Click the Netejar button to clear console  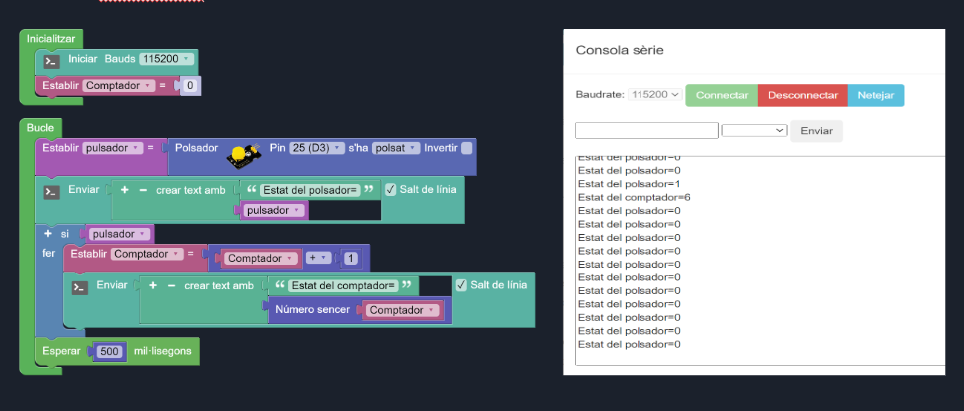point(875,95)
